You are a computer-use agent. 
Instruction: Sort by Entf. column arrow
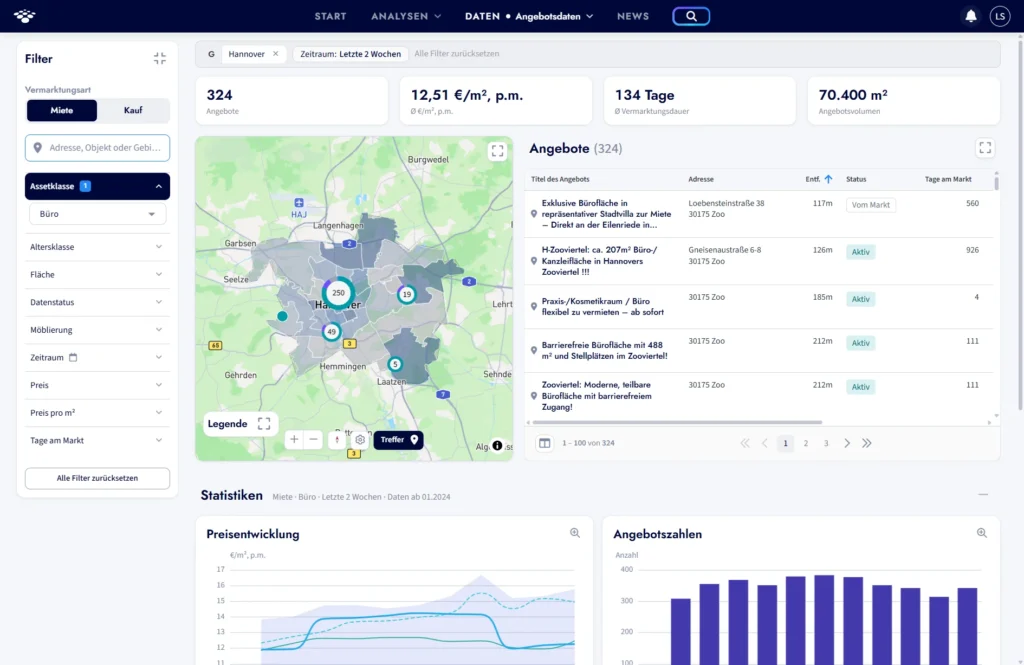pyautogui.click(x=828, y=179)
